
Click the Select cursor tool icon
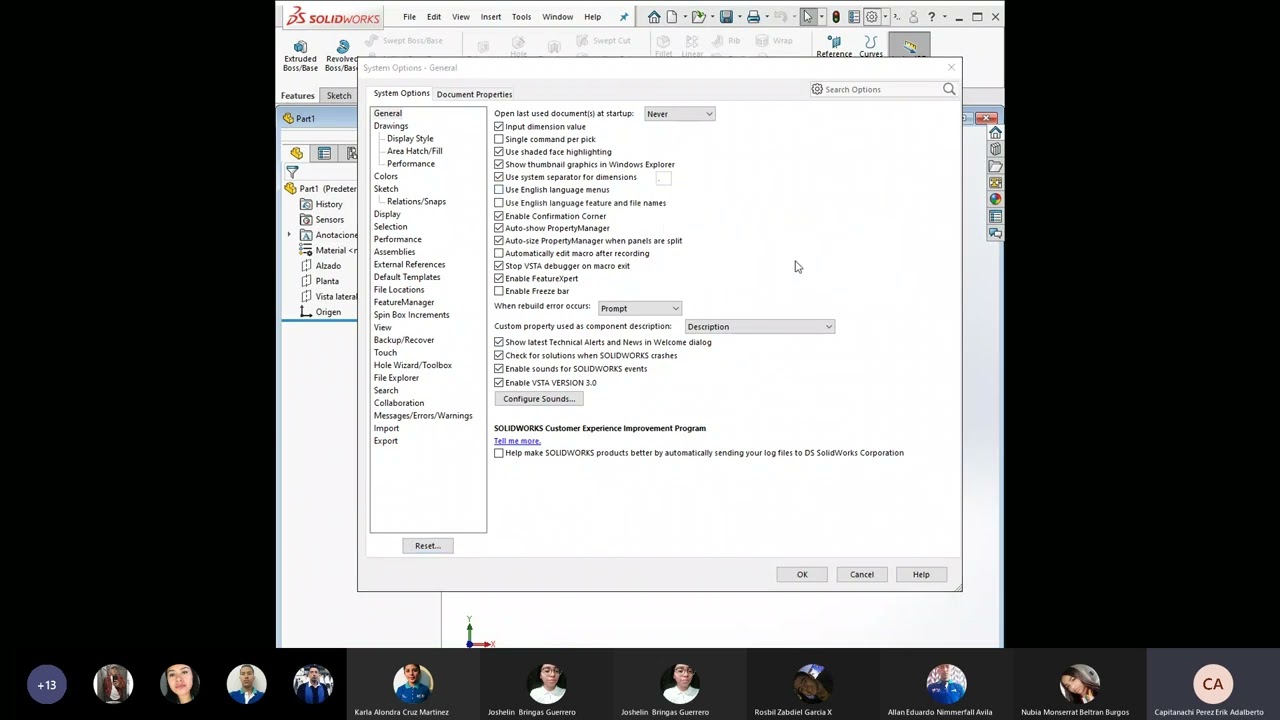(x=808, y=17)
